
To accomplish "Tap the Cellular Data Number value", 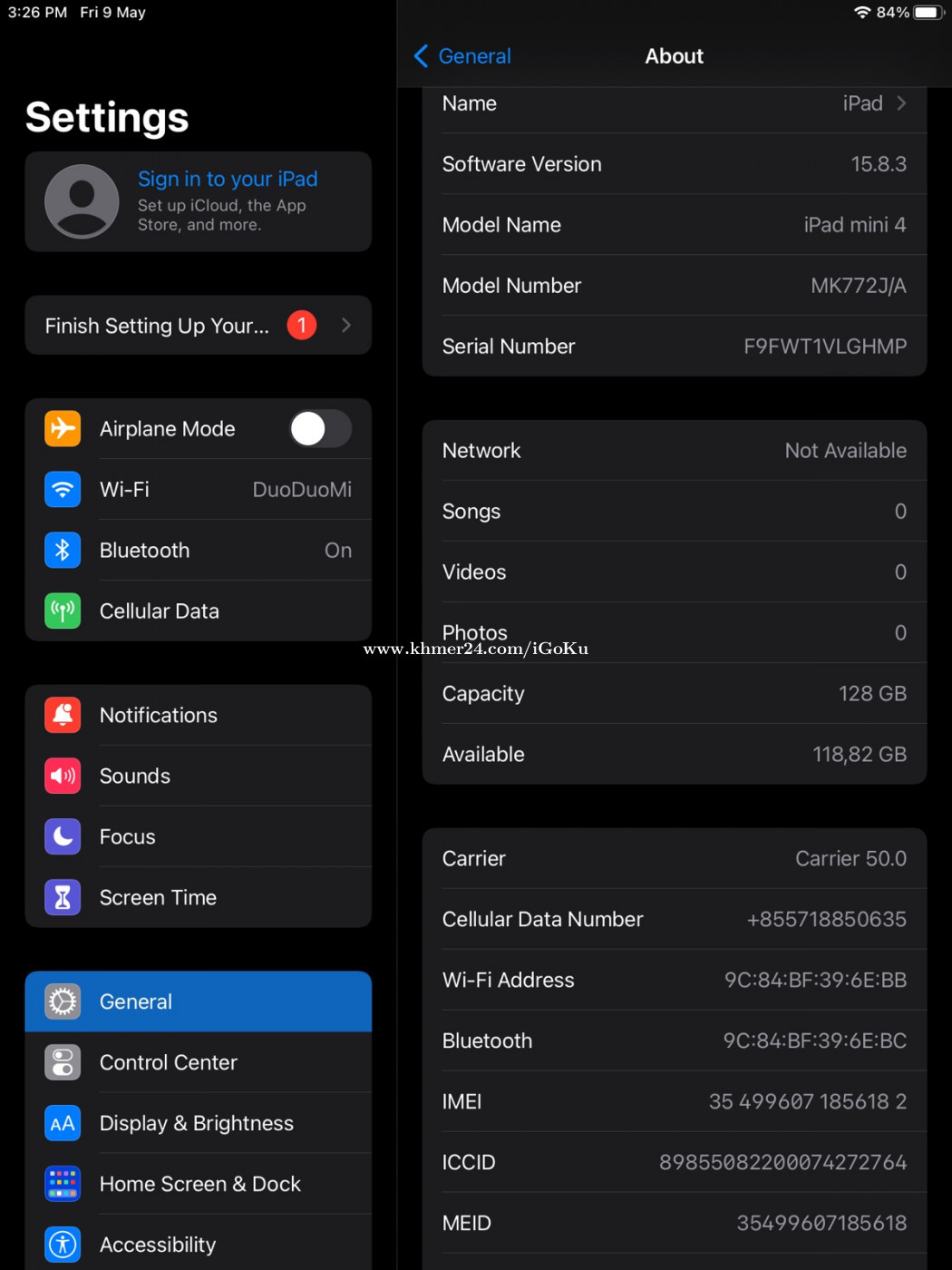I will coord(827,920).
